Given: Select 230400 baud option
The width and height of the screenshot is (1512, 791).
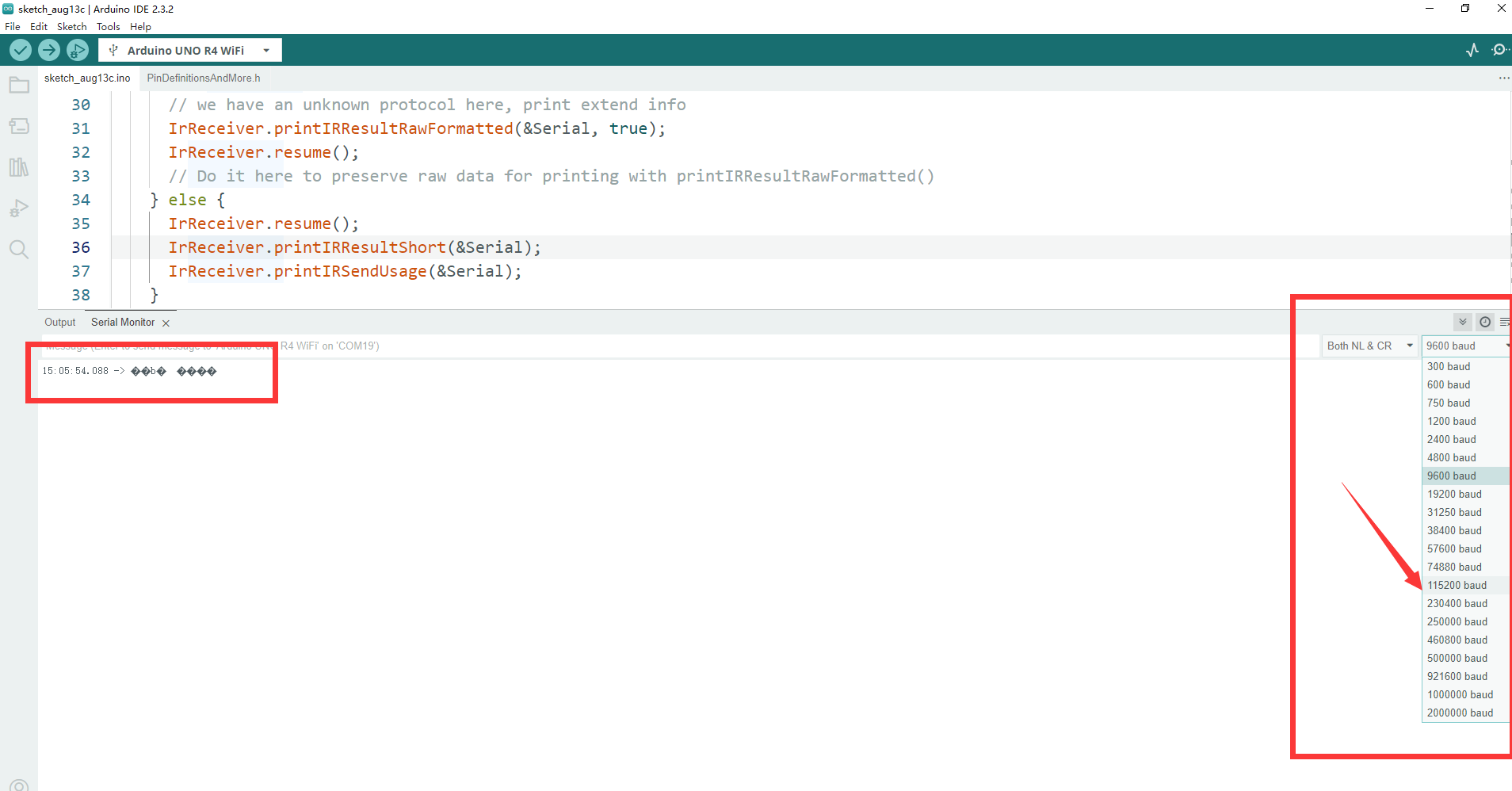Looking at the screenshot, I should 1465,603.
